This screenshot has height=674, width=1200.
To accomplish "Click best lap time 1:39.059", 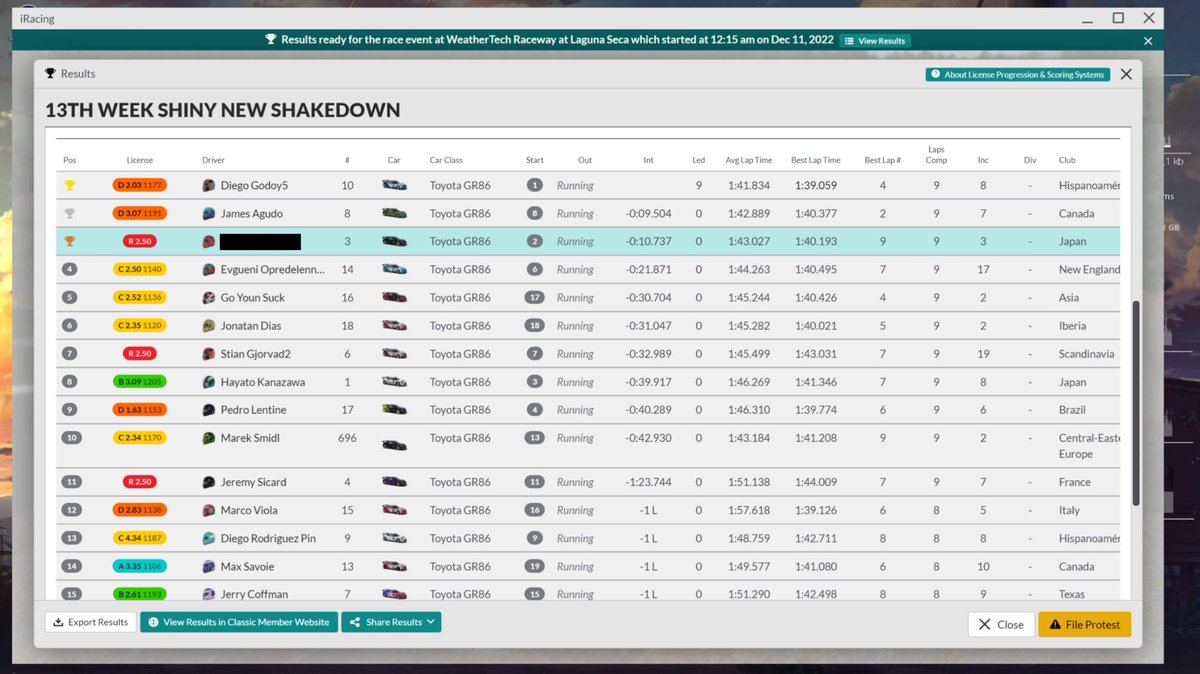I will tap(816, 185).
